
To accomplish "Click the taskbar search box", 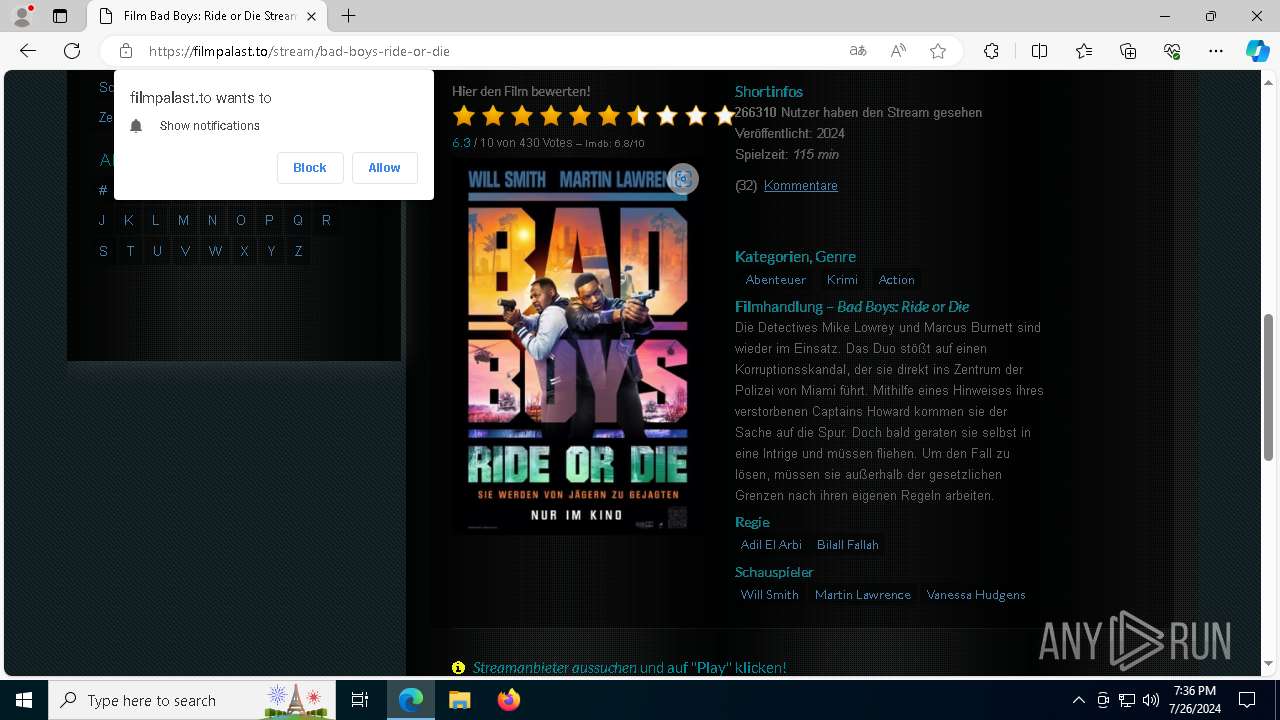I will [x=192, y=700].
